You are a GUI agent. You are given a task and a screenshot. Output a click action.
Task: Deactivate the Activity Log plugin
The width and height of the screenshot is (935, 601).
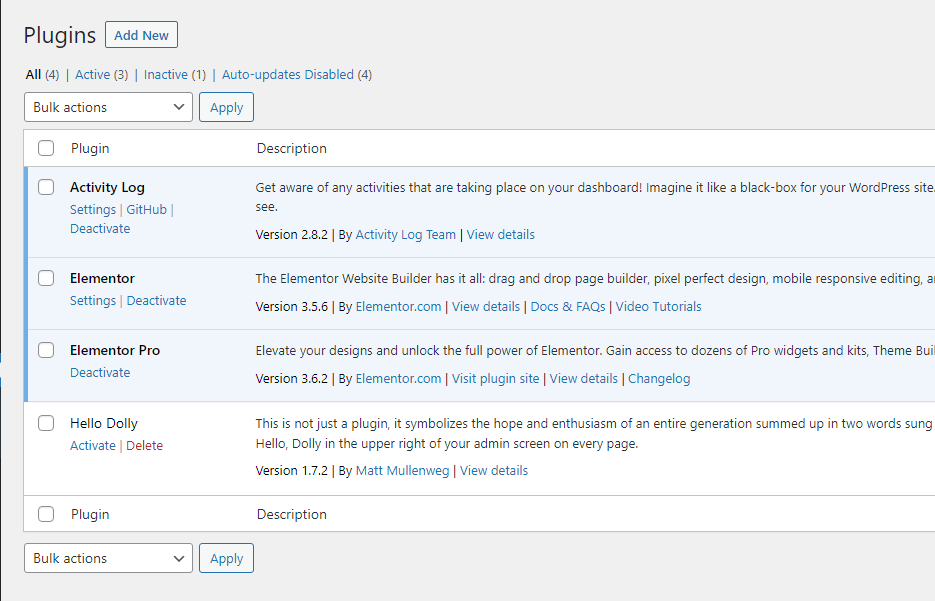coord(100,229)
